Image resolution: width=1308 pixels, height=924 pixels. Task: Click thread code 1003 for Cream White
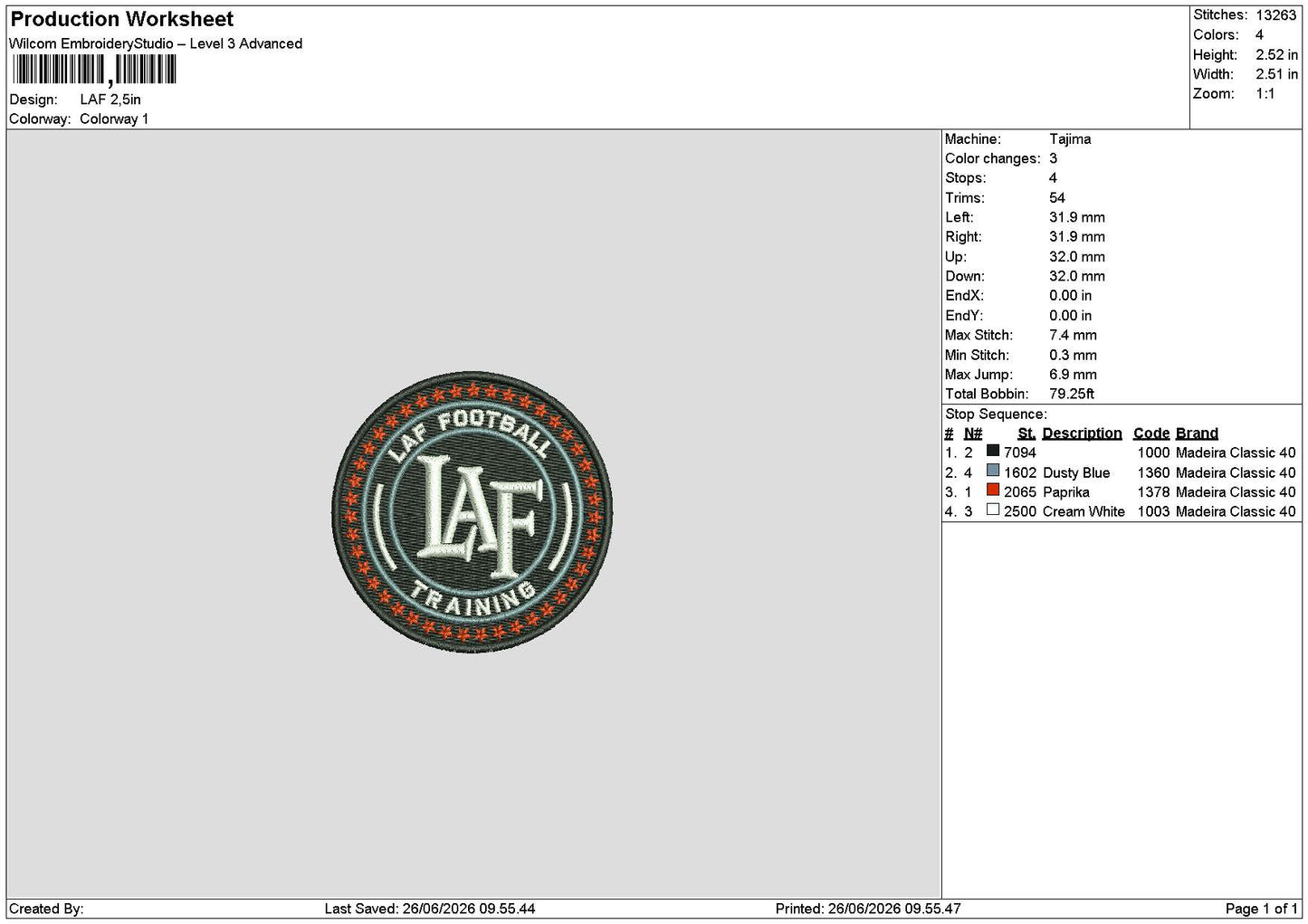(1153, 511)
